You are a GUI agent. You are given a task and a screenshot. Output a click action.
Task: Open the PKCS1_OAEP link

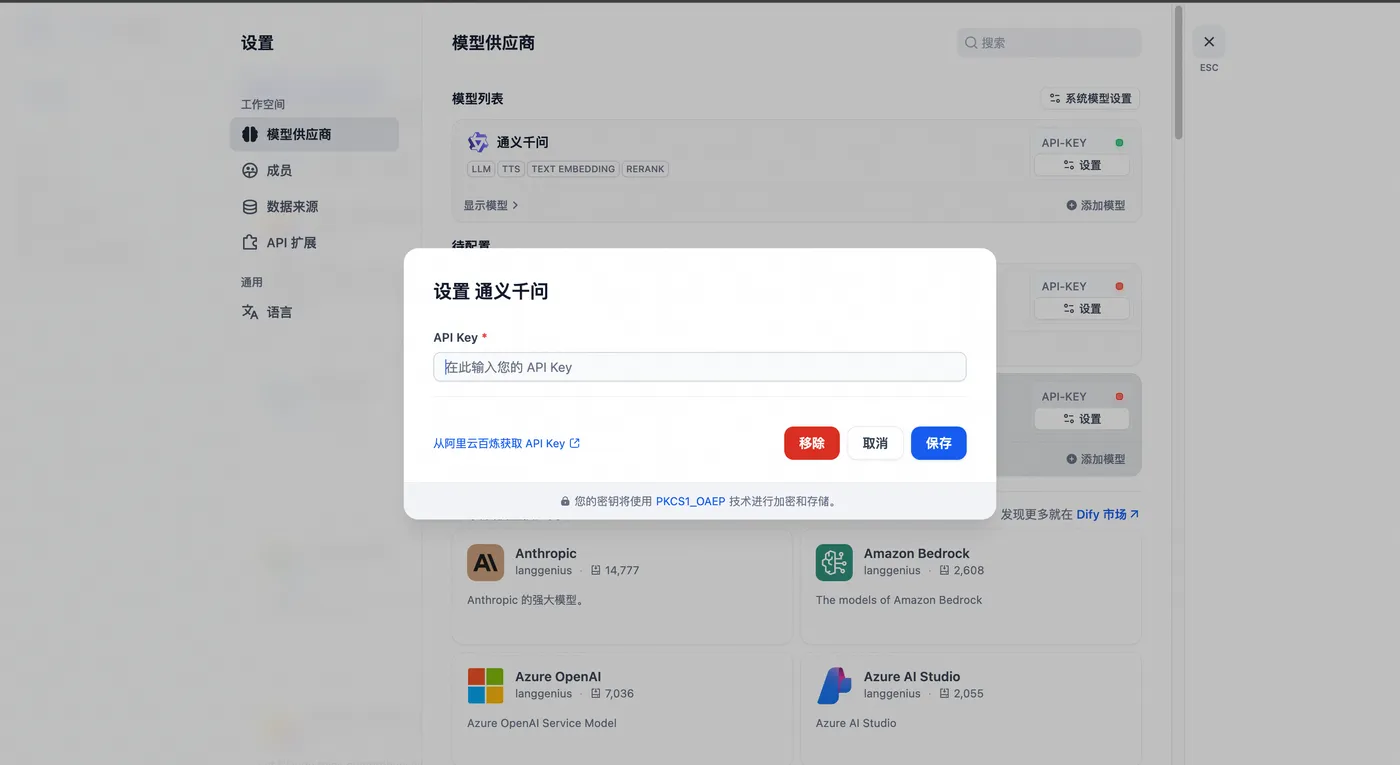pyautogui.click(x=690, y=502)
